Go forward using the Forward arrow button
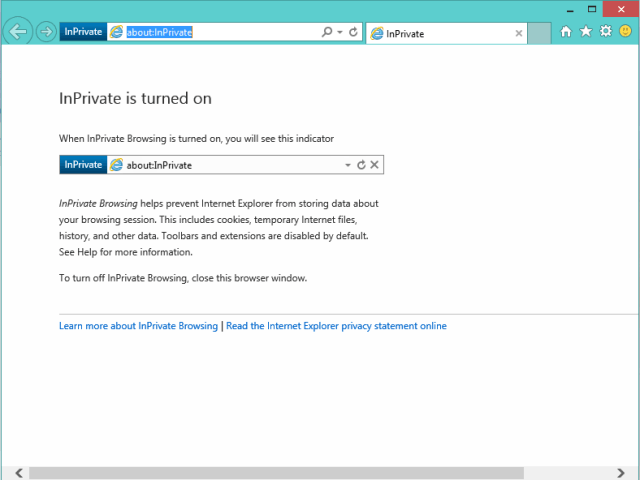Image resolution: width=640 pixels, height=480 pixels. tap(46, 31)
